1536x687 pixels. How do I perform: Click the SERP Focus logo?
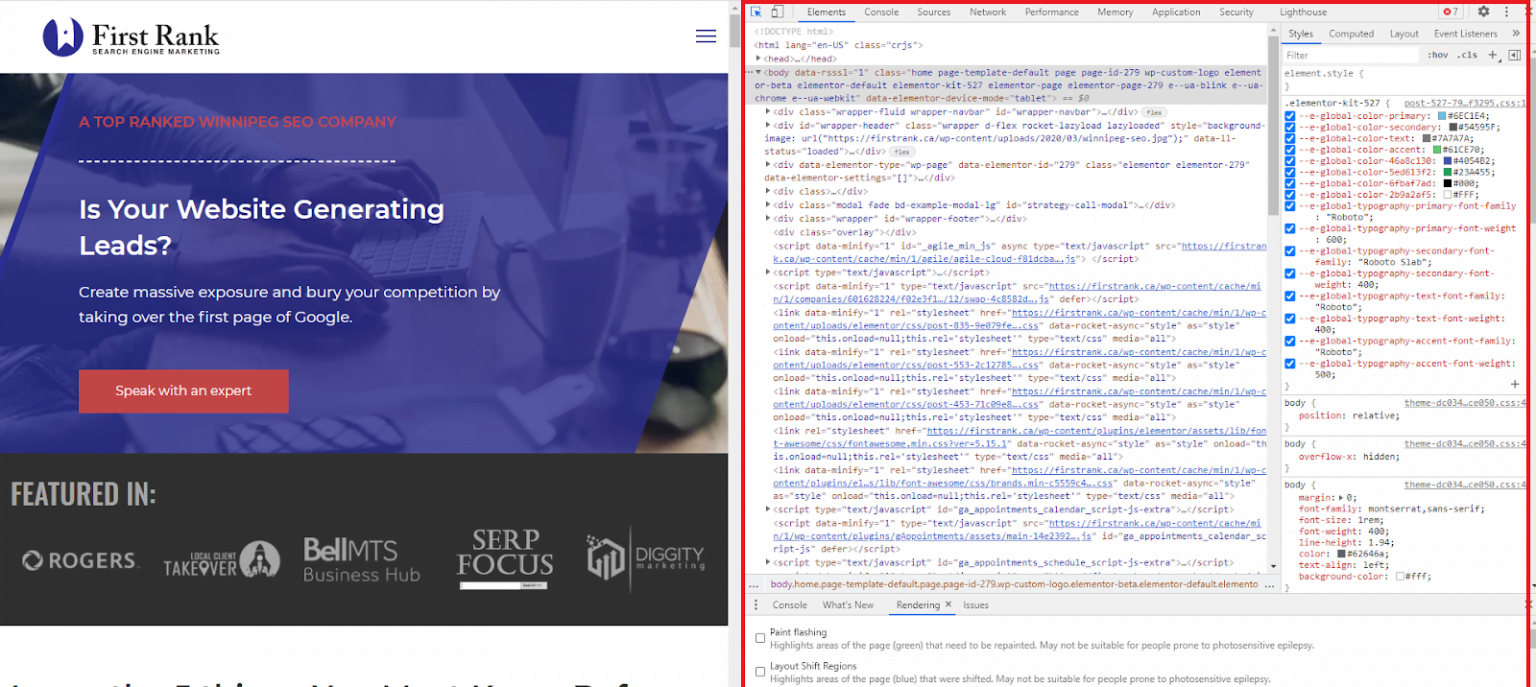click(x=505, y=557)
